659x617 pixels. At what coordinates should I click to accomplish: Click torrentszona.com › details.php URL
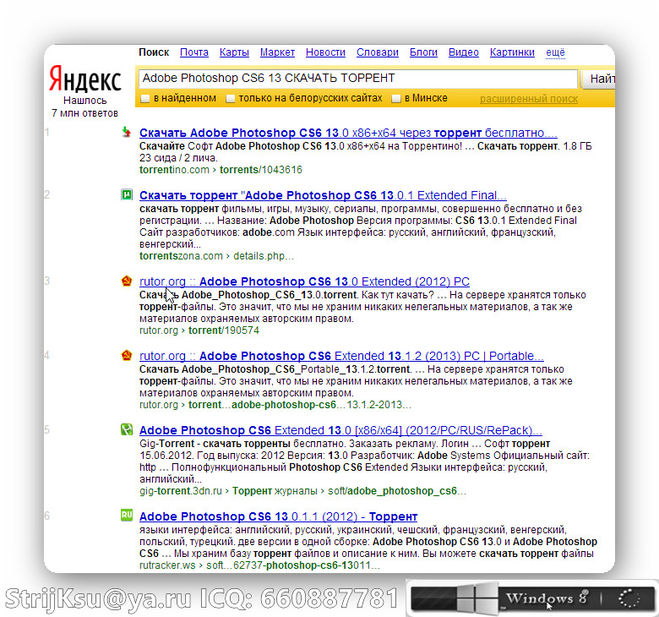216,256
